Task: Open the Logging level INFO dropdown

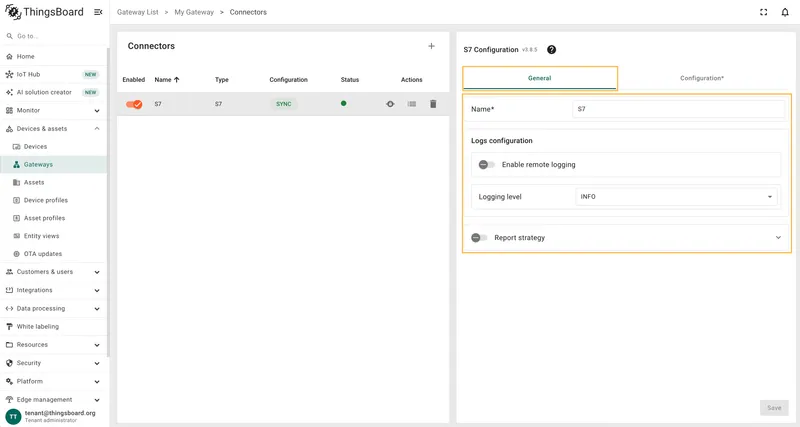Action: pyautogui.click(x=677, y=196)
